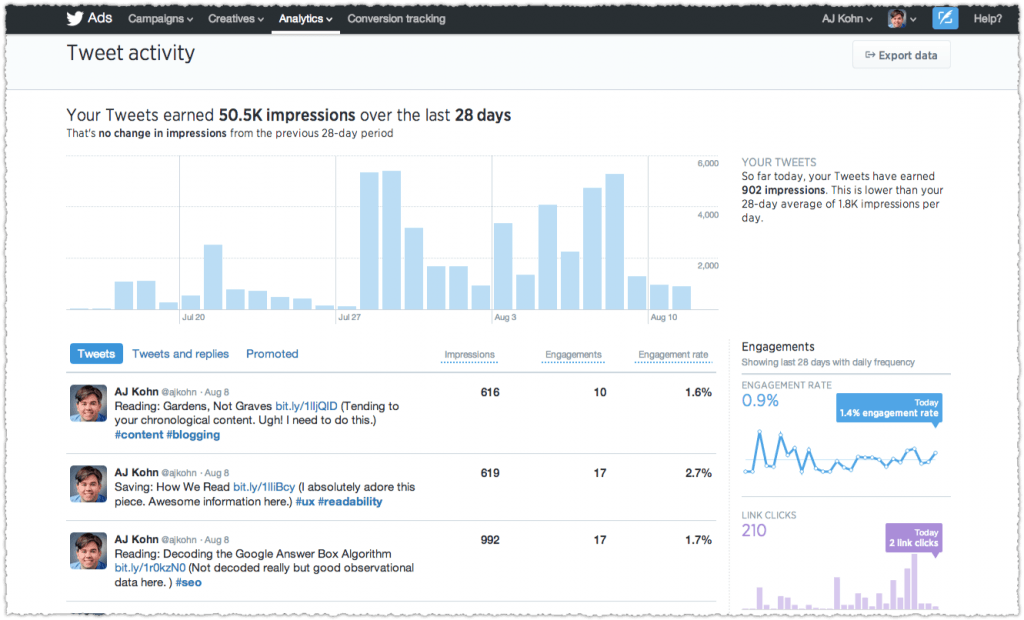The width and height of the screenshot is (1024, 620).
Task: Click the avatar of the Gardens, Not Graves tweet
Action: [x=88, y=403]
